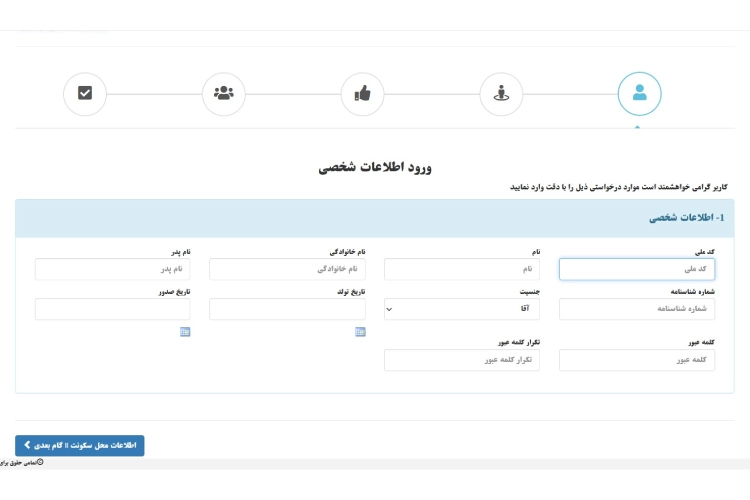
Task: Click the final checkmark step icon
Action: [x=85, y=94]
